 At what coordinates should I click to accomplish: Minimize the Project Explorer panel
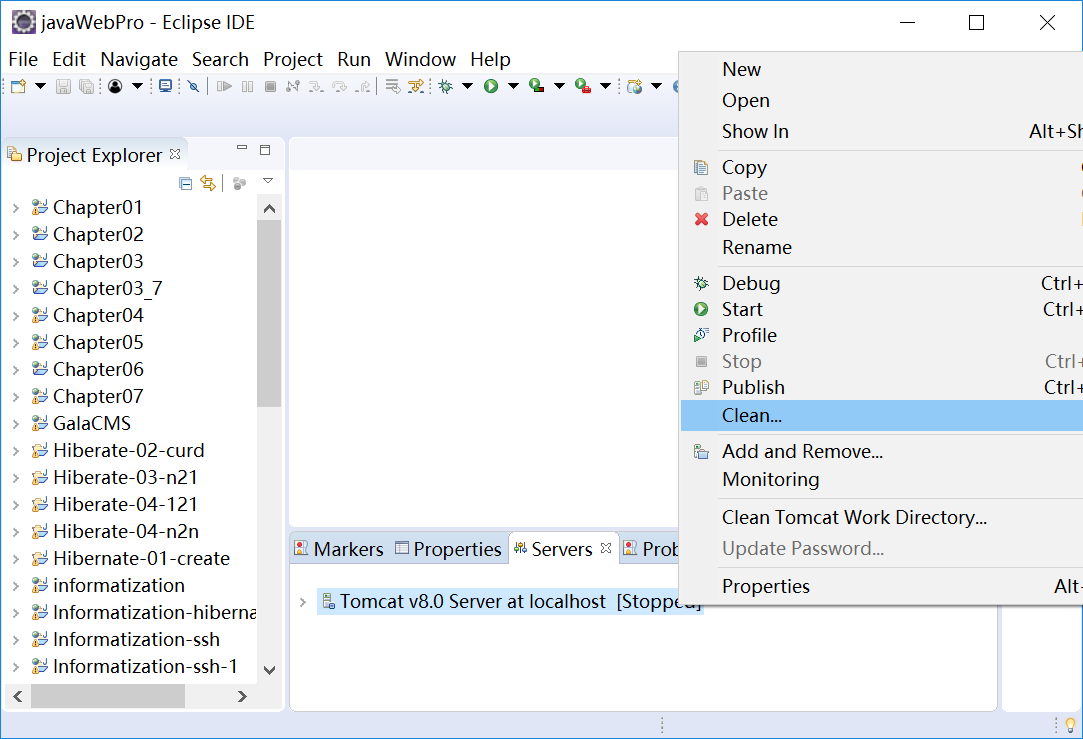(242, 148)
